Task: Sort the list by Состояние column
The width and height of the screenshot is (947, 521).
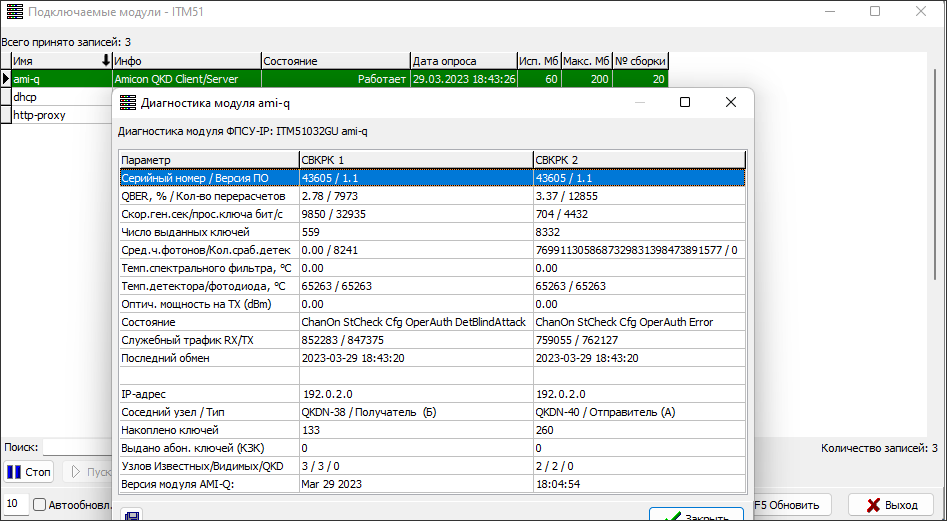Action: [335, 61]
